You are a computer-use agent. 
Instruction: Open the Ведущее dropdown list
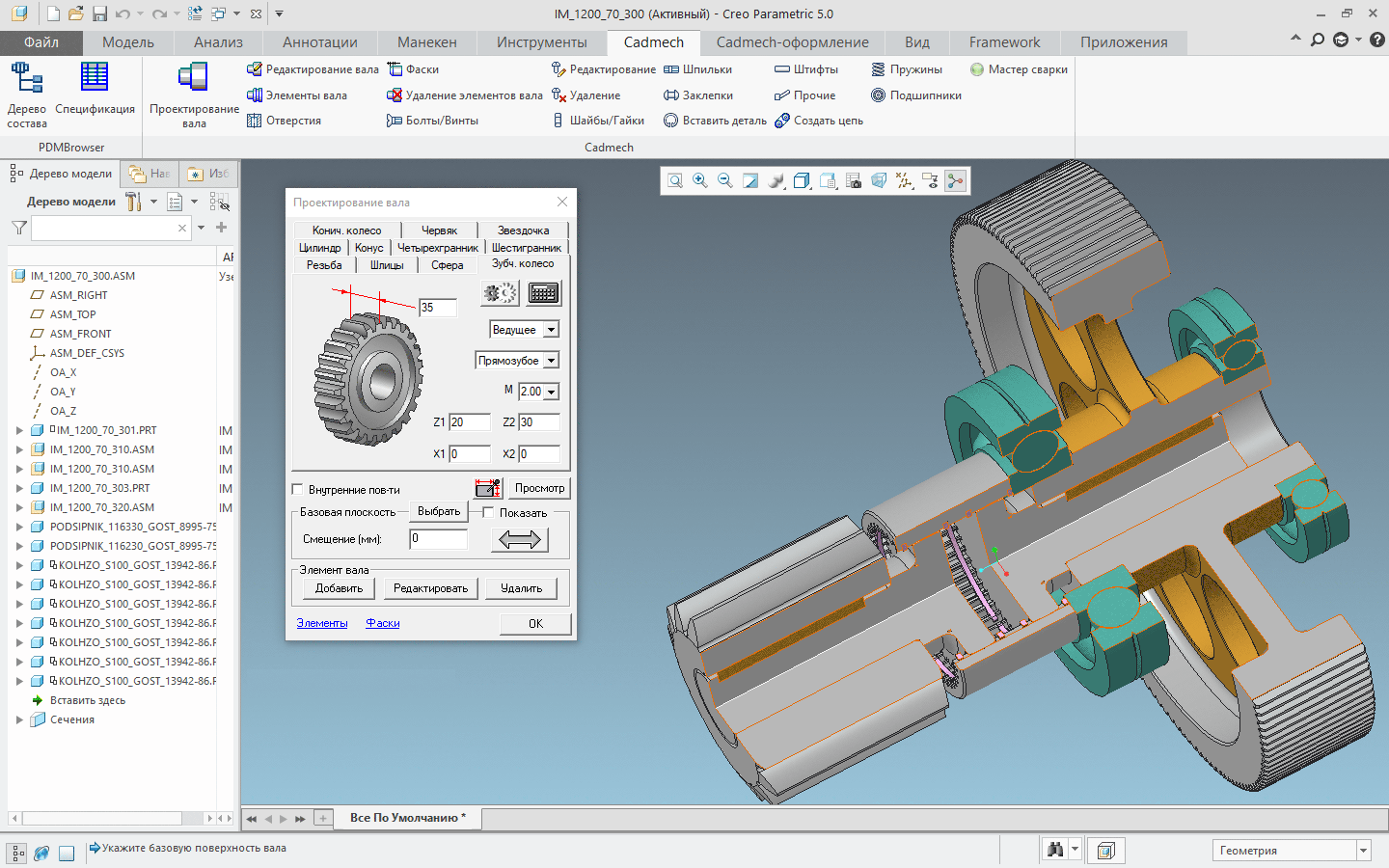click(551, 330)
